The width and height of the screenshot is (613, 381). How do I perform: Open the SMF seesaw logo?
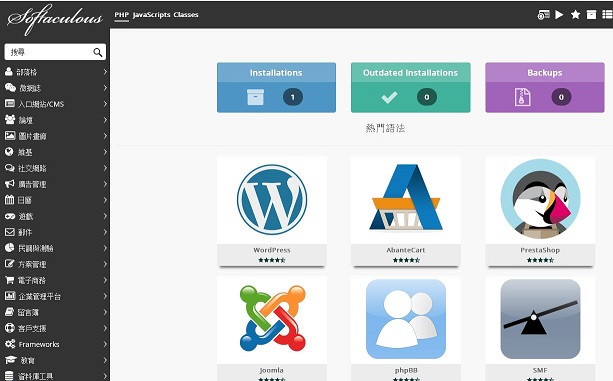click(540, 319)
